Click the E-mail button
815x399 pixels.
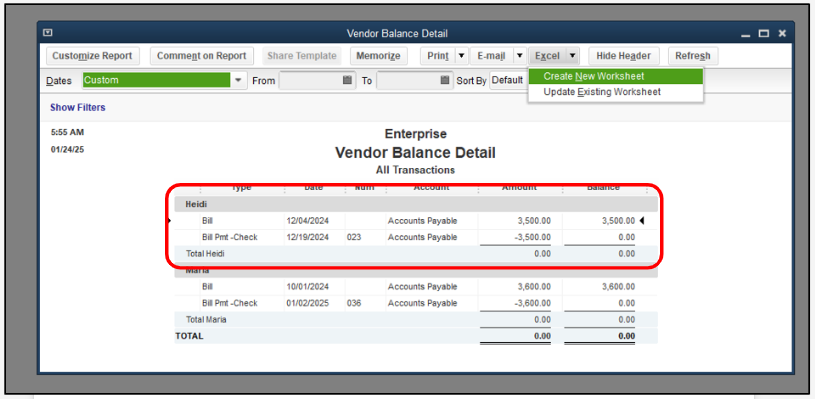(x=491, y=56)
